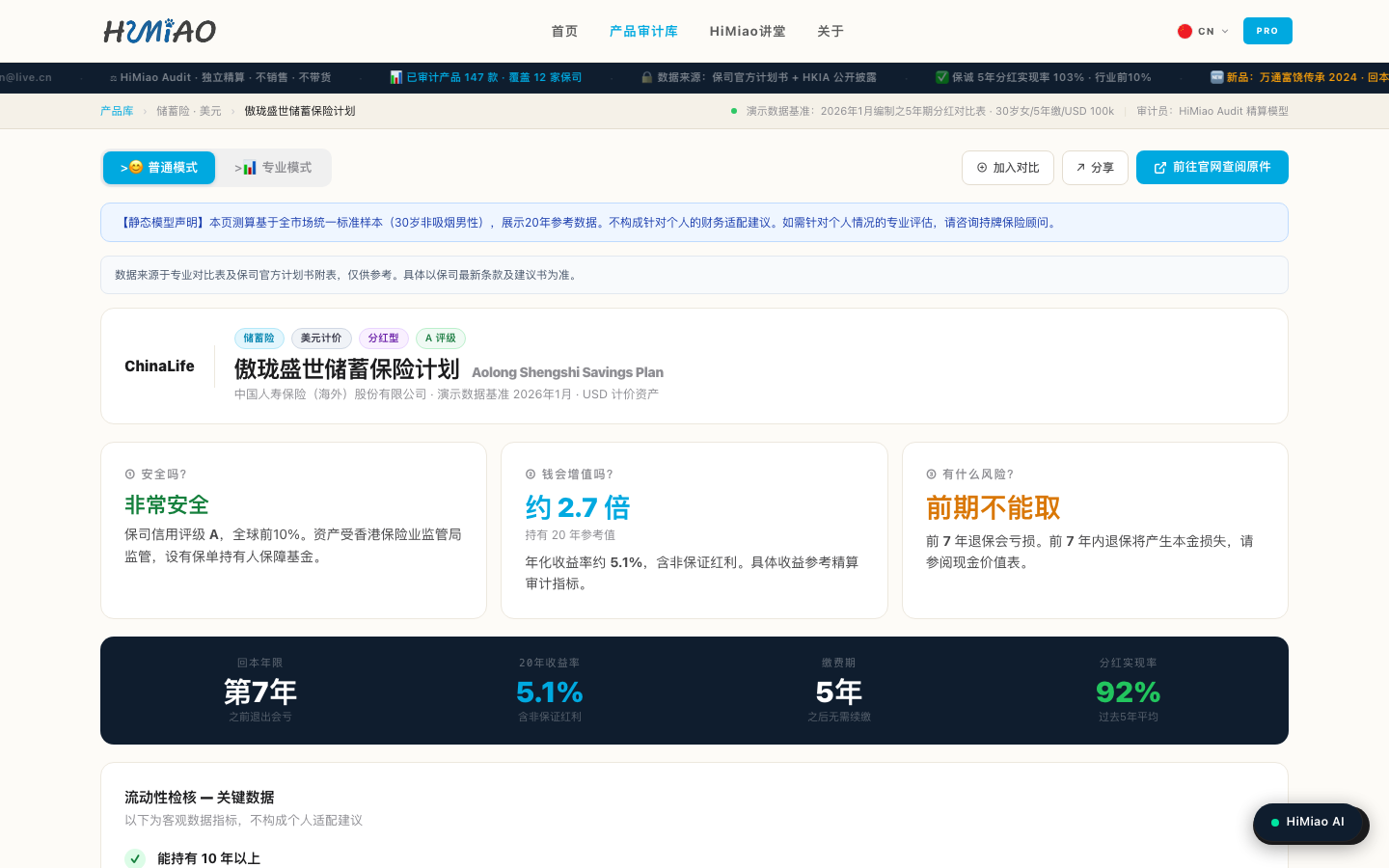Viewport: 1389px width, 868px height.
Task: Click the arrow icon in 分享
Action: coord(1080,168)
